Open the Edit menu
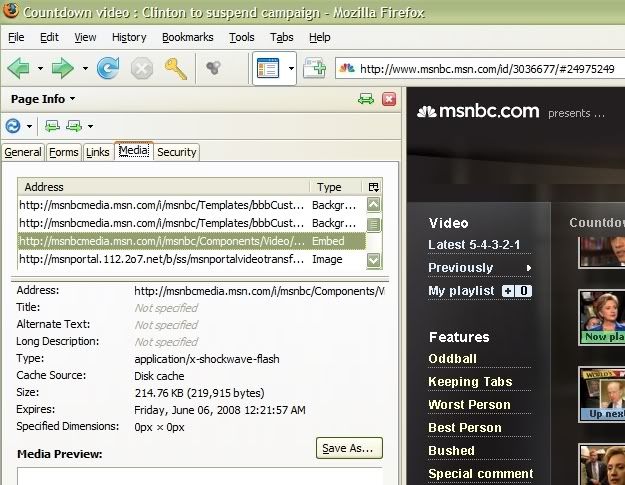Viewport: 625px width, 485px height. pyautogui.click(x=49, y=37)
